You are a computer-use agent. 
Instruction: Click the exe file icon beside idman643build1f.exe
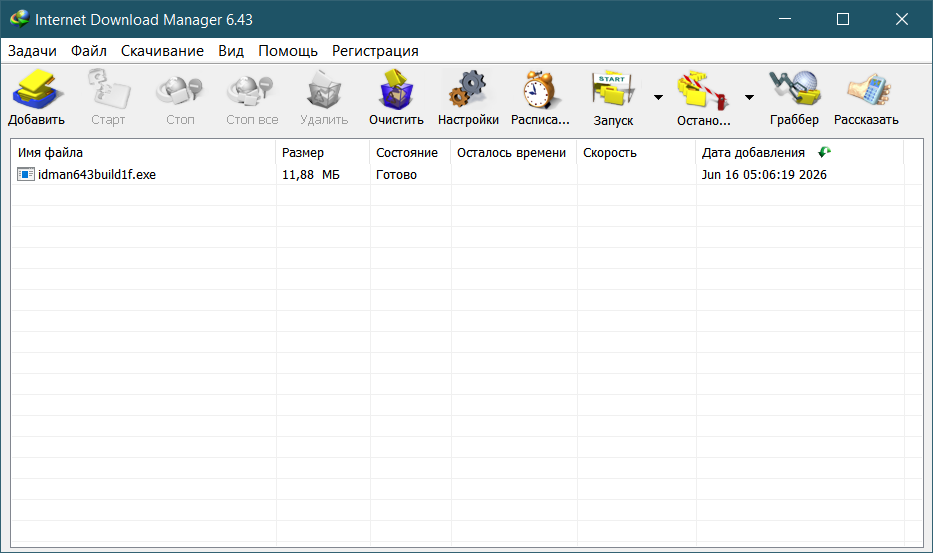click(26, 174)
